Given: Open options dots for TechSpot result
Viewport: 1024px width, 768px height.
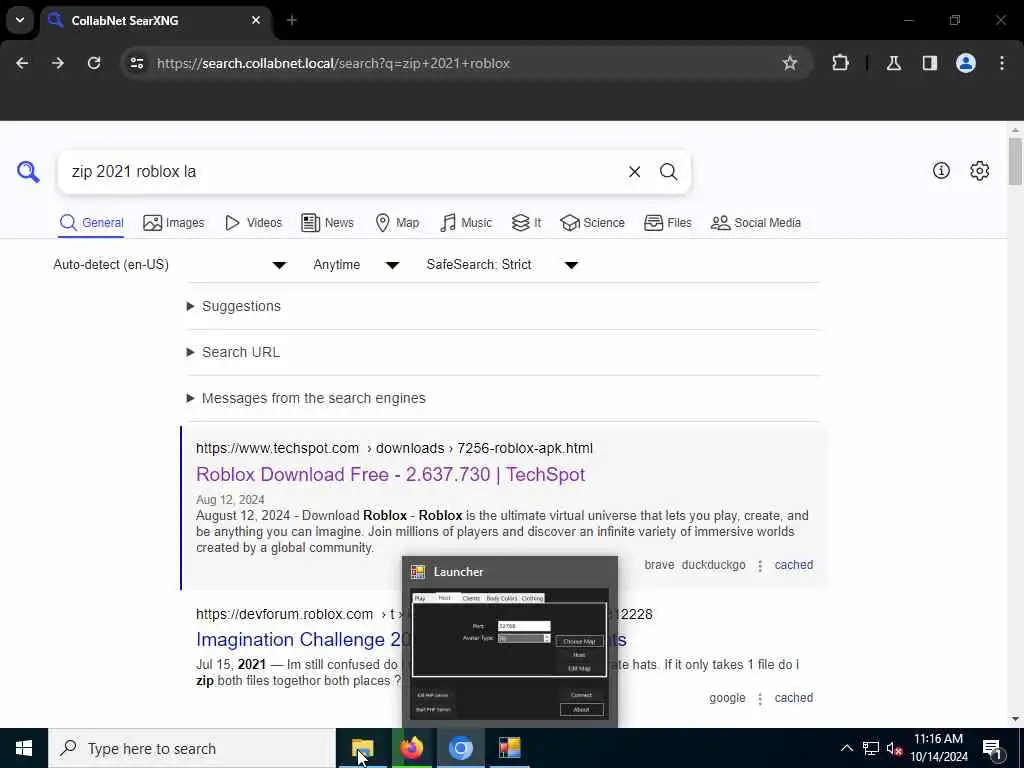Looking at the screenshot, I should pyautogui.click(x=760, y=566).
